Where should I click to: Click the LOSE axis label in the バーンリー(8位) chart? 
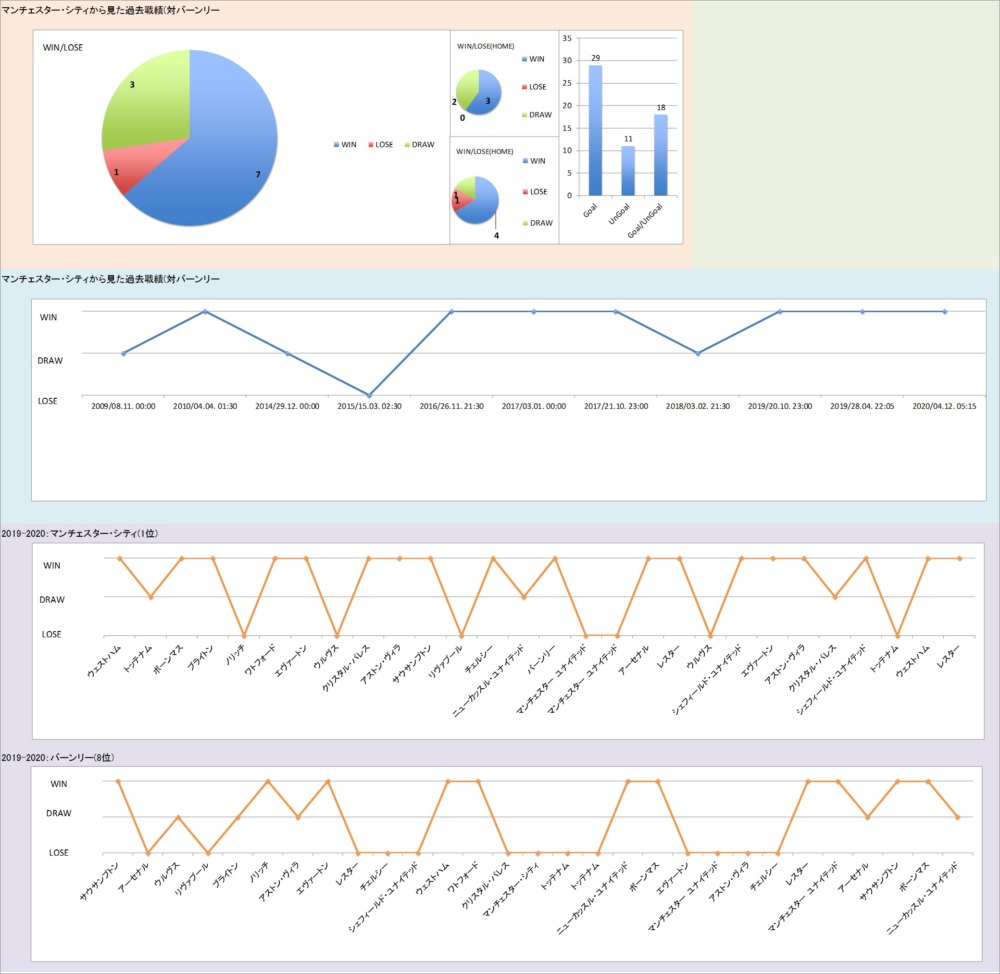click(x=59, y=852)
